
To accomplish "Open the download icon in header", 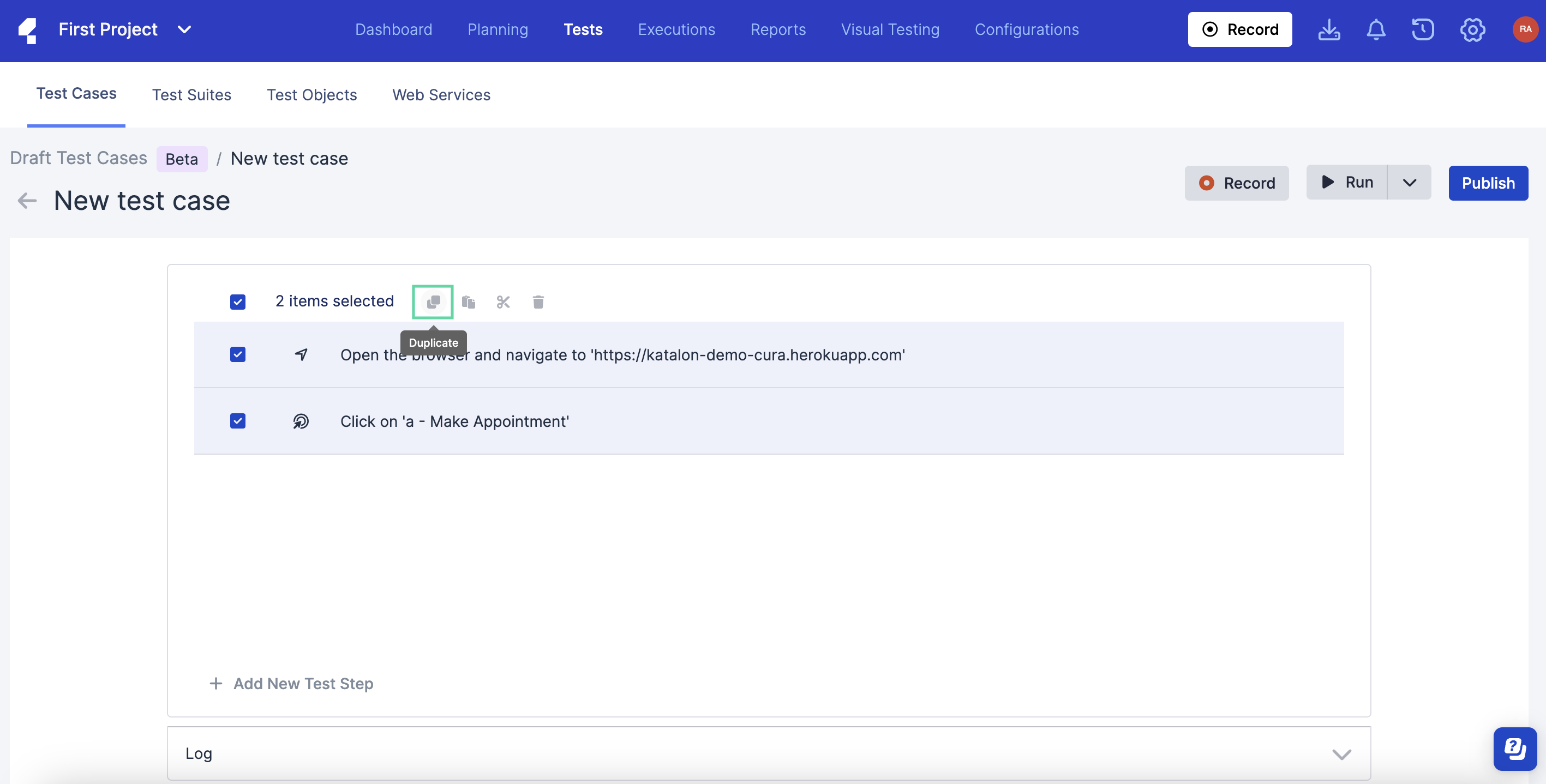I will pos(1329,29).
